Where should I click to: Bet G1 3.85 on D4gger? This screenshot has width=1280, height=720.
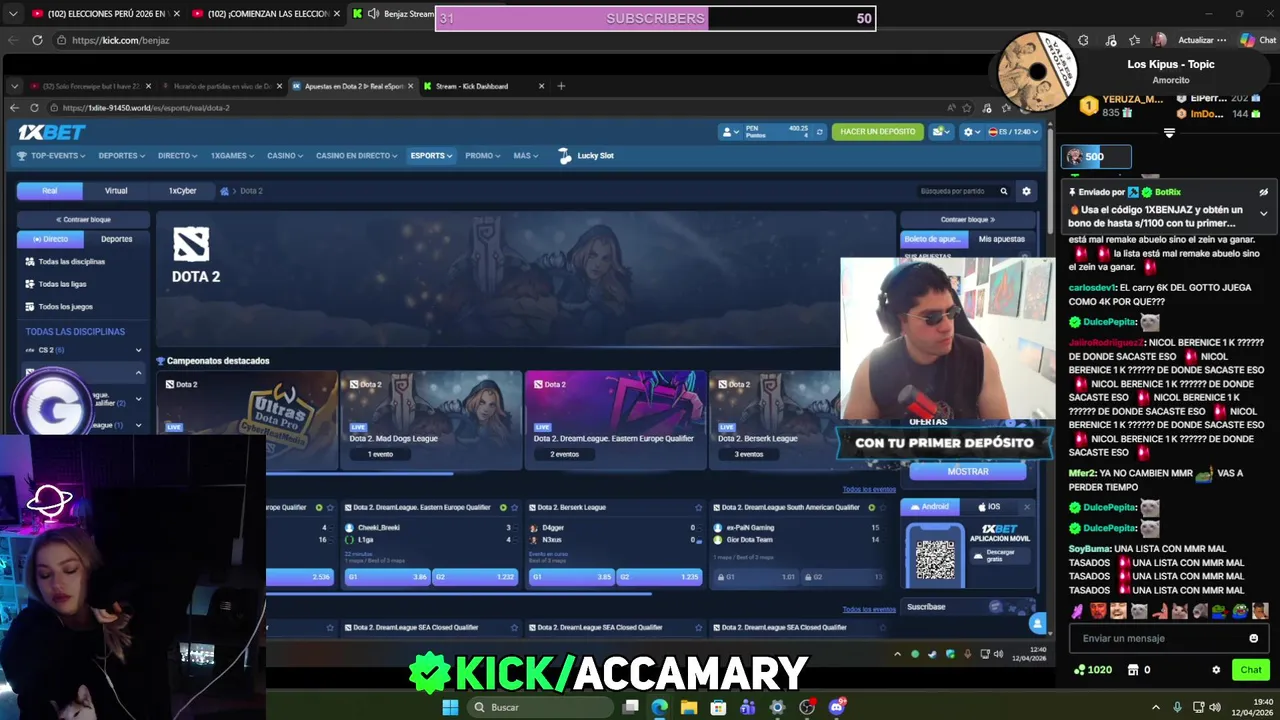point(571,577)
